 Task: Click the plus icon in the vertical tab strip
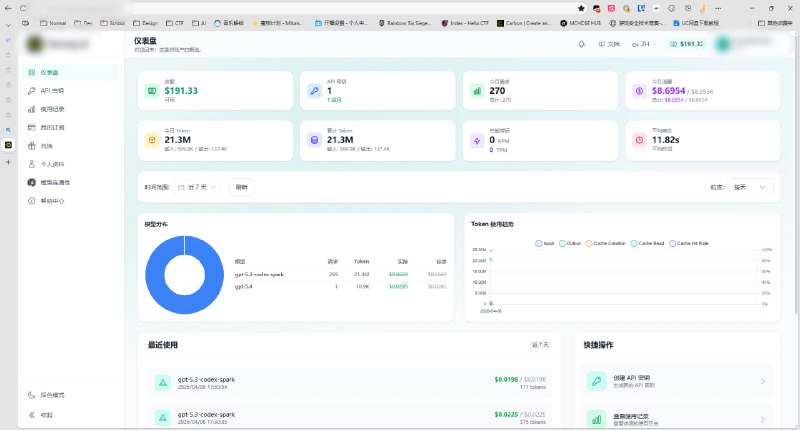8,162
